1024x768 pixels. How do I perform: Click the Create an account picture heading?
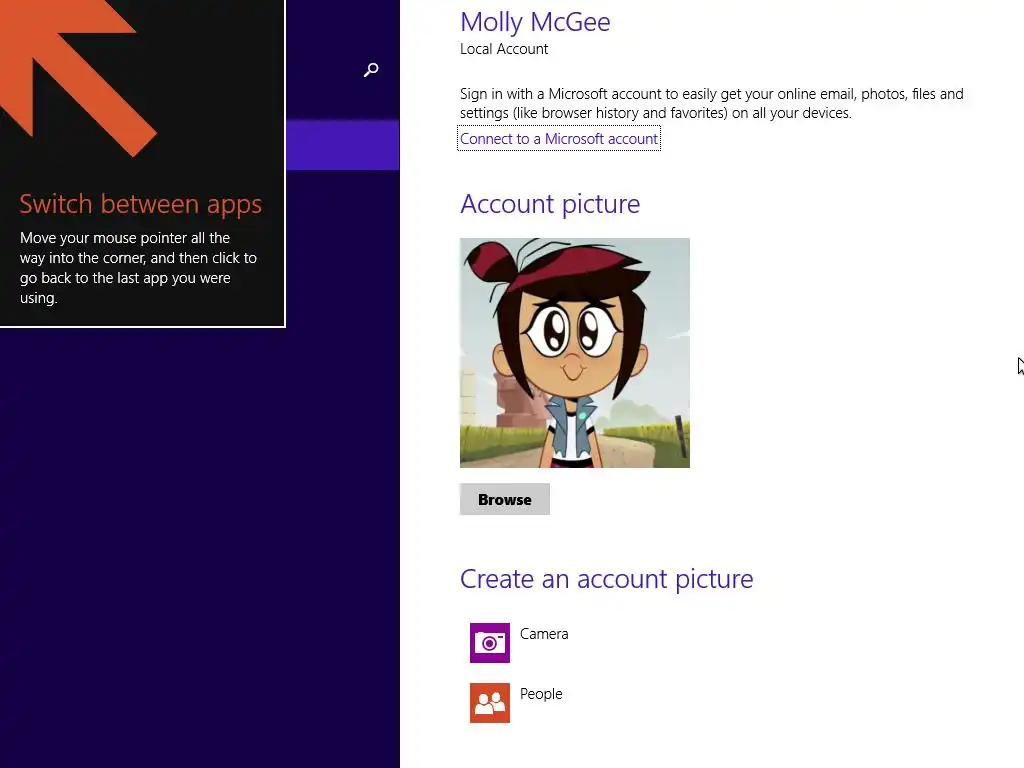click(607, 579)
